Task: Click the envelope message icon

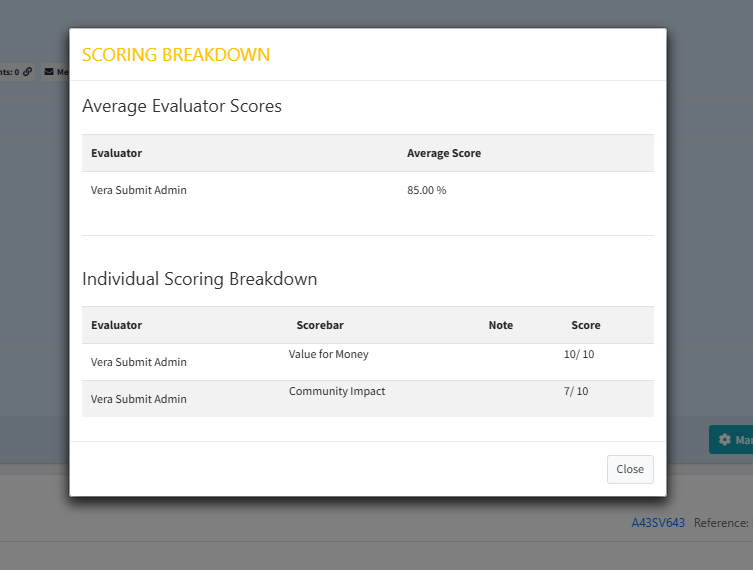Action: 49,72
